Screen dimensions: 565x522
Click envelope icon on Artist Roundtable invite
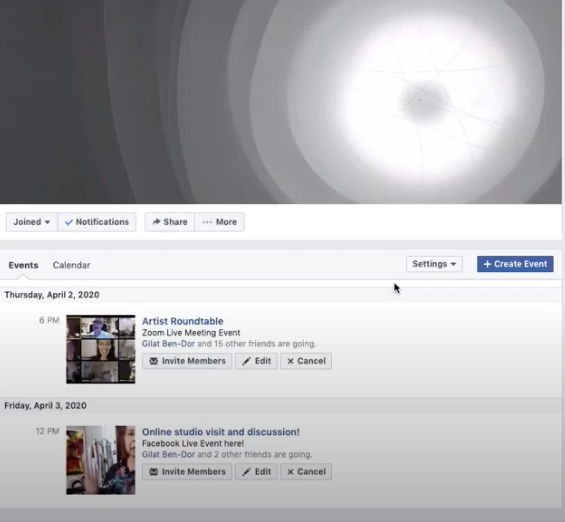[x=154, y=361]
